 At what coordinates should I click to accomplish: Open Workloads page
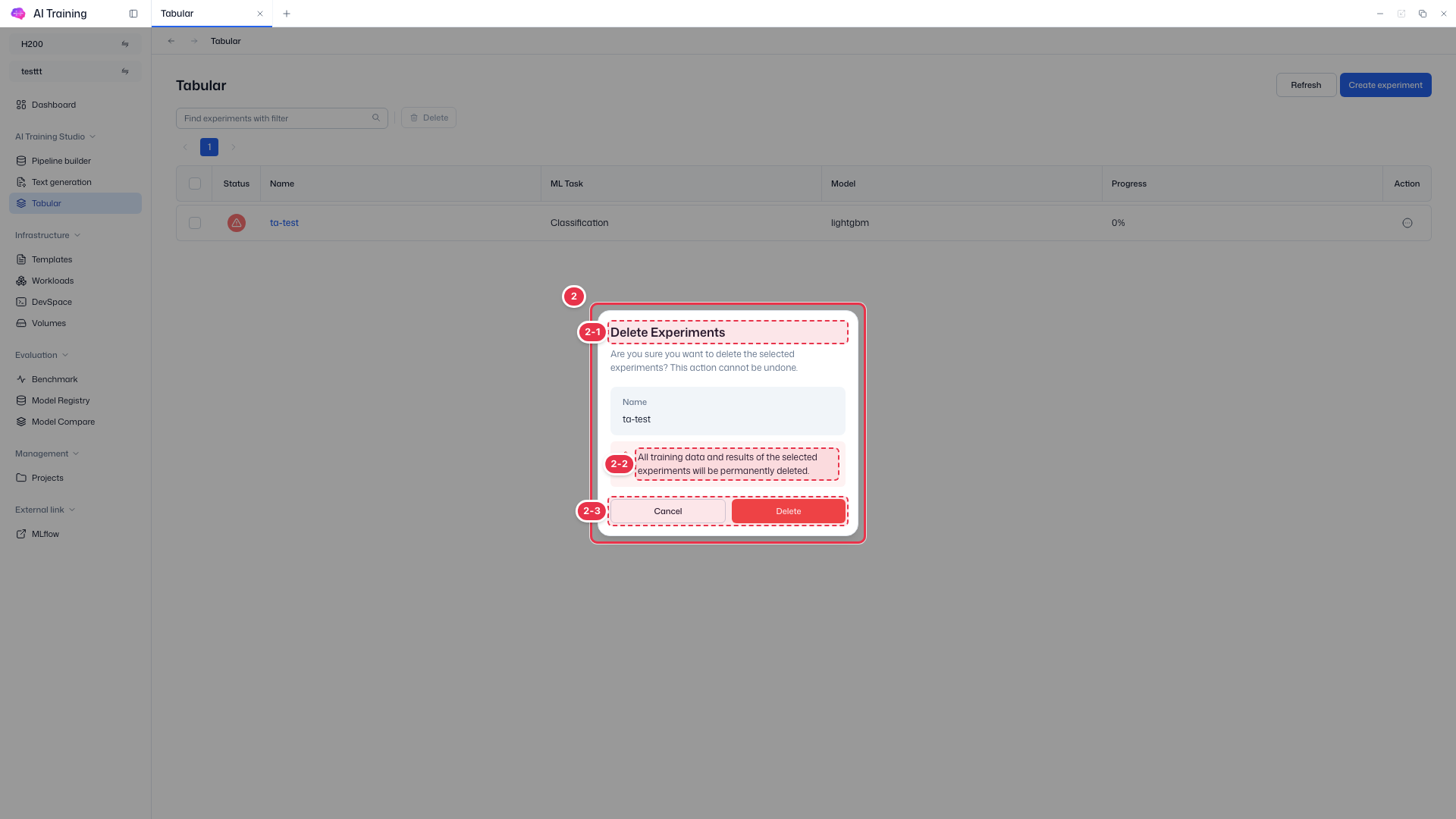click(75, 281)
